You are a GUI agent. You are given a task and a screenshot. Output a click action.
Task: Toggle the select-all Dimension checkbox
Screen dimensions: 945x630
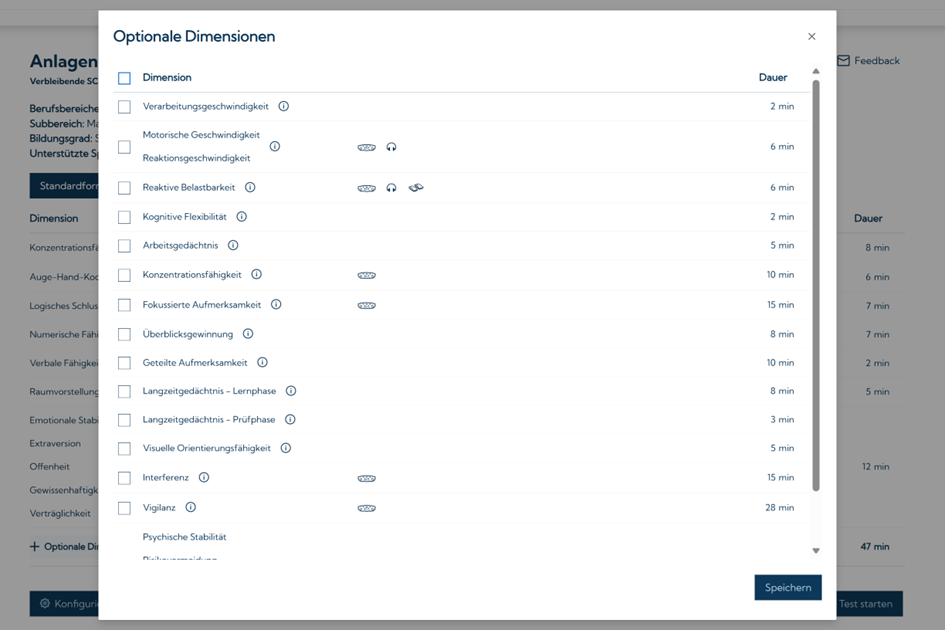click(124, 78)
